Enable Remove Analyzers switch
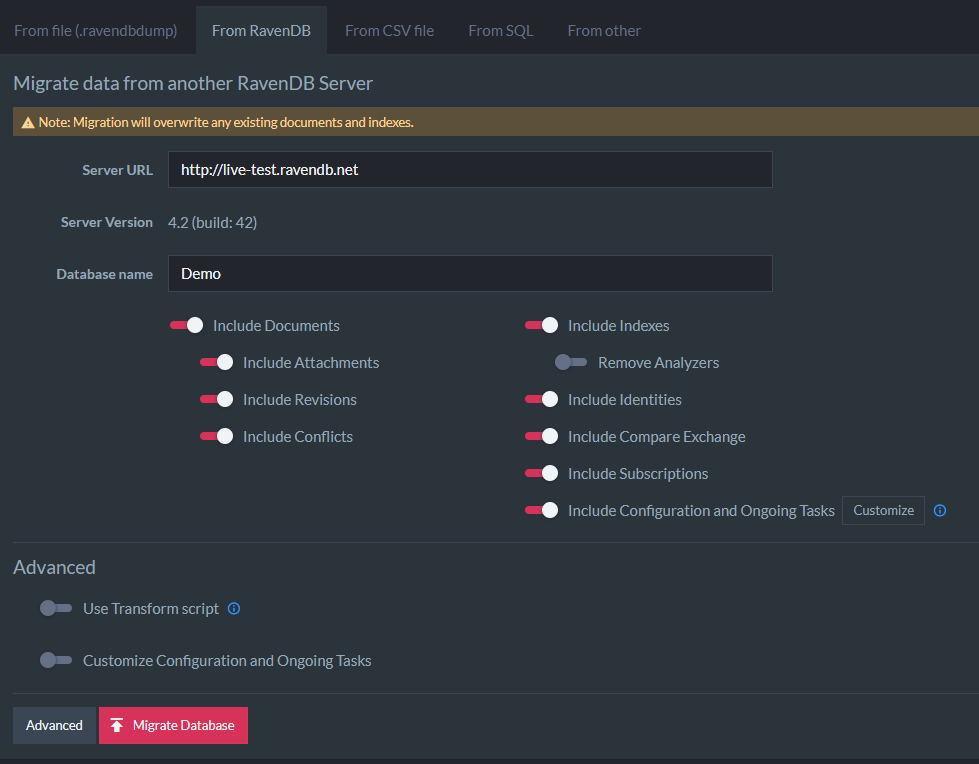 point(571,362)
